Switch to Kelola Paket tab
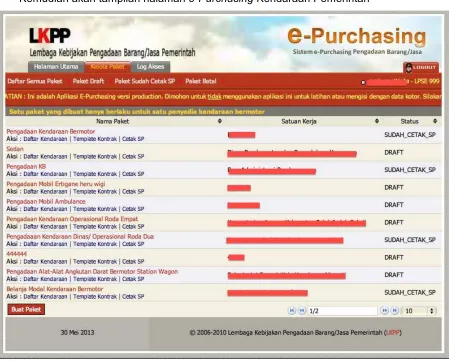 [x=107, y=67]
